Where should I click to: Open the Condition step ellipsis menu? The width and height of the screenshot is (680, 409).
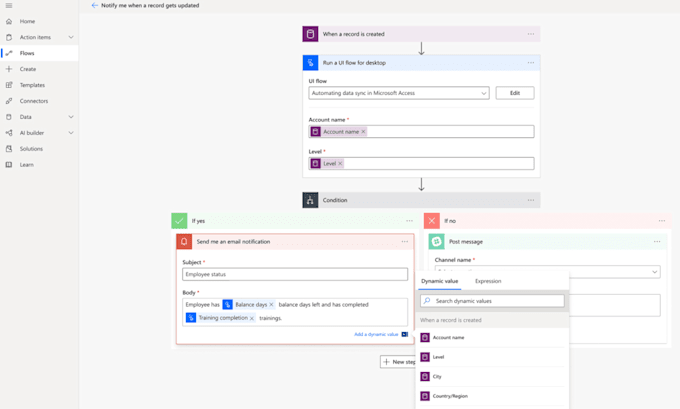tap(531, 200)
